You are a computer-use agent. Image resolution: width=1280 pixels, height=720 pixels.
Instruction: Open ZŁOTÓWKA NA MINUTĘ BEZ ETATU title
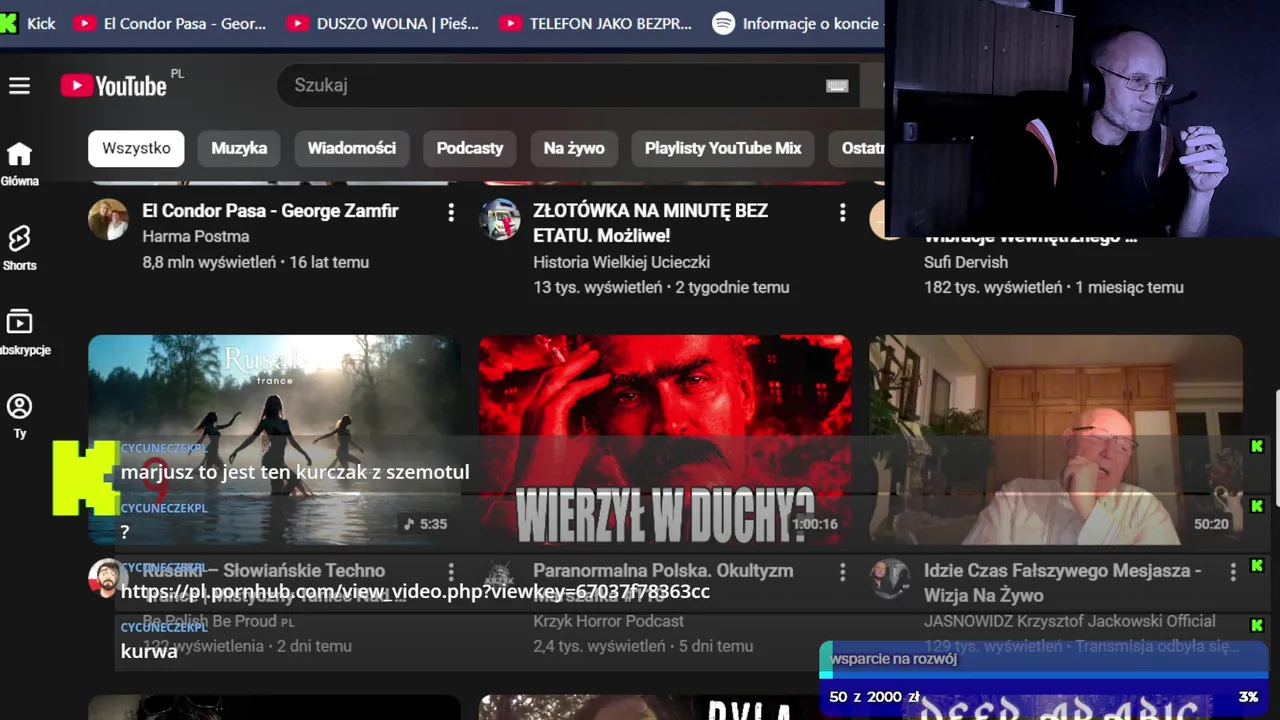tap(650, 223)
